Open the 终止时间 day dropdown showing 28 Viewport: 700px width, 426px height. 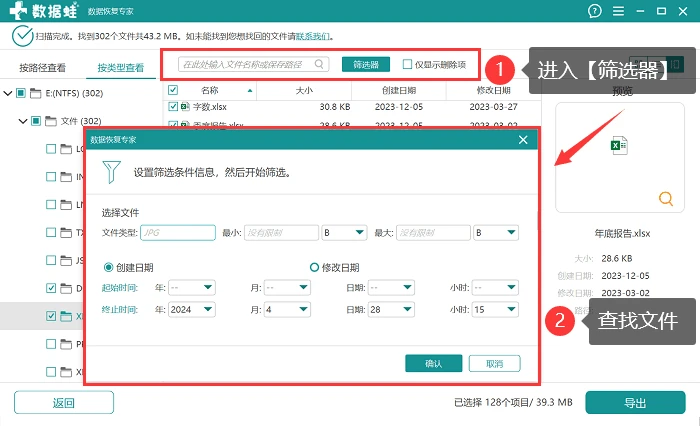[391, 309]
